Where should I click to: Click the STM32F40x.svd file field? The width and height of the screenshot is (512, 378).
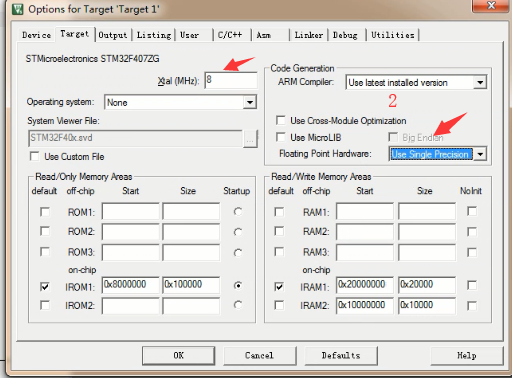pos(136,139)
